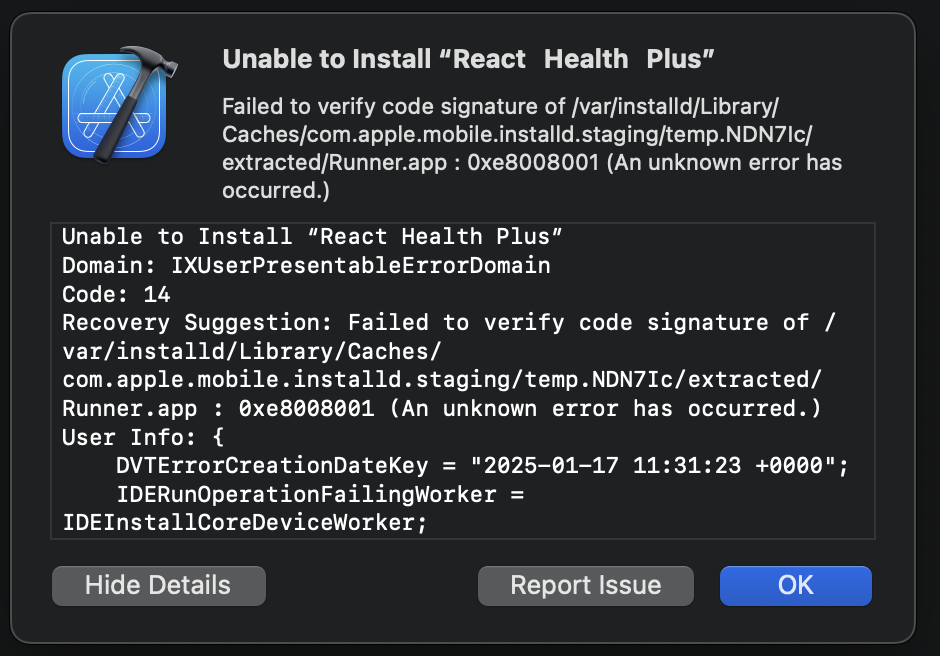Dismiss the dialog with OK
940x656 pixels.
click(x=795, y=586)
